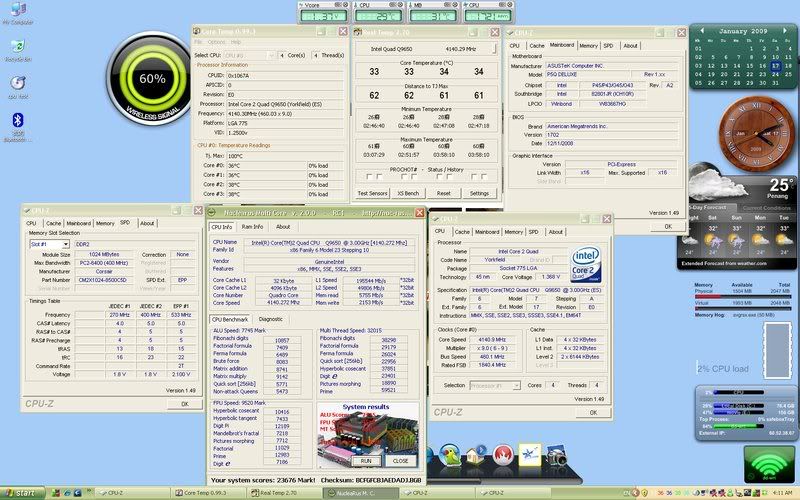
Task: Click the weather cloud and moon icon
Action: point(714,183)
